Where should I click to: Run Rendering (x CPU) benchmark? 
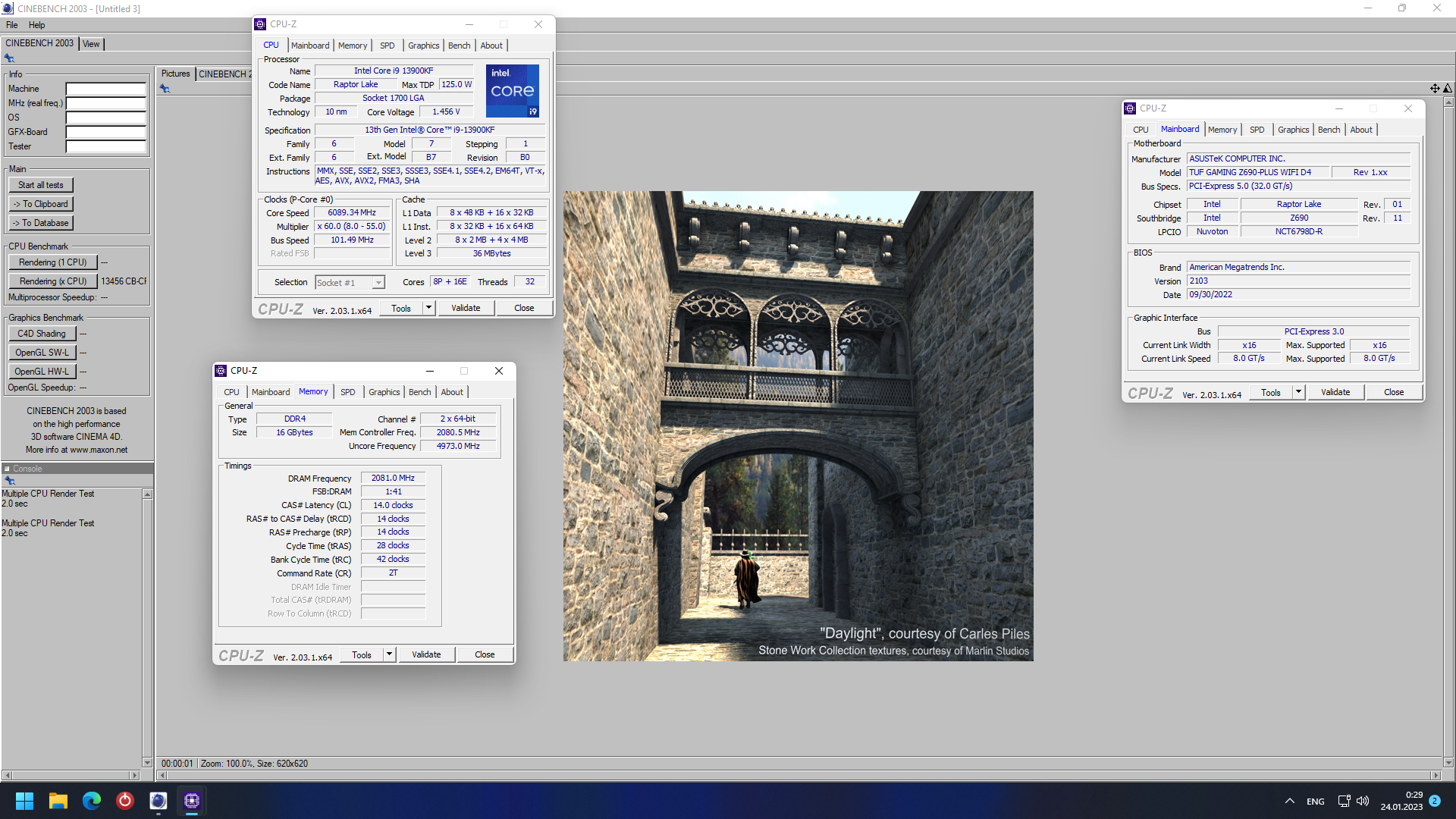coord(53,281)
